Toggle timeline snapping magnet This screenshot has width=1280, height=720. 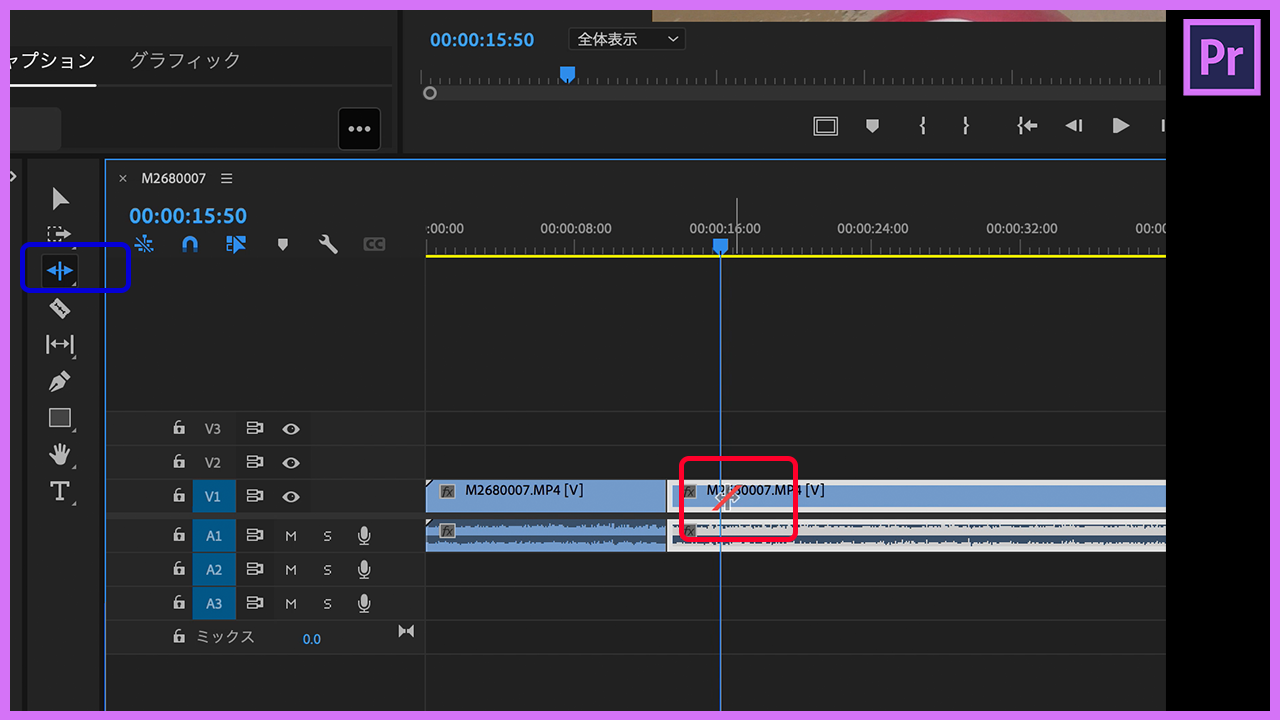pos(190,244)
